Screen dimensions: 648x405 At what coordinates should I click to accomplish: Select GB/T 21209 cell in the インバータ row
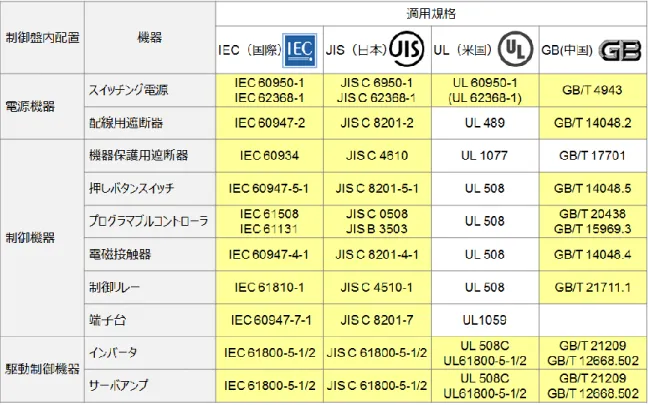(593, 353)
